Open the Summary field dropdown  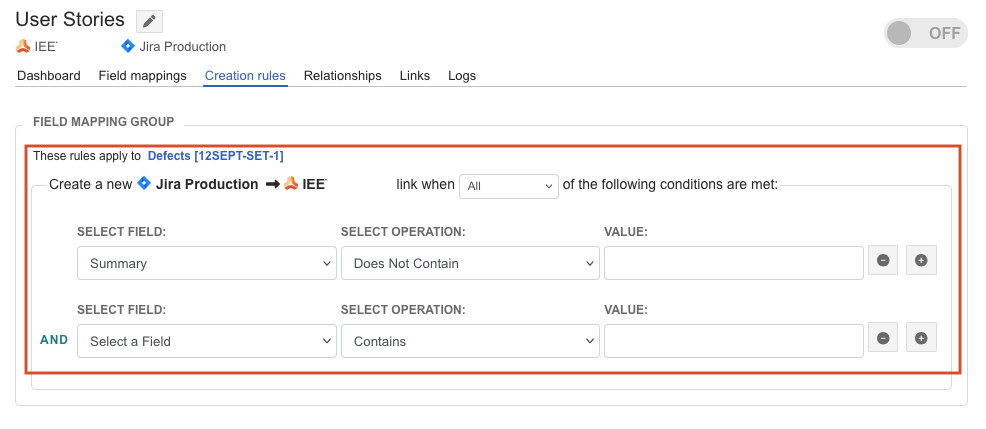point(207,263)
